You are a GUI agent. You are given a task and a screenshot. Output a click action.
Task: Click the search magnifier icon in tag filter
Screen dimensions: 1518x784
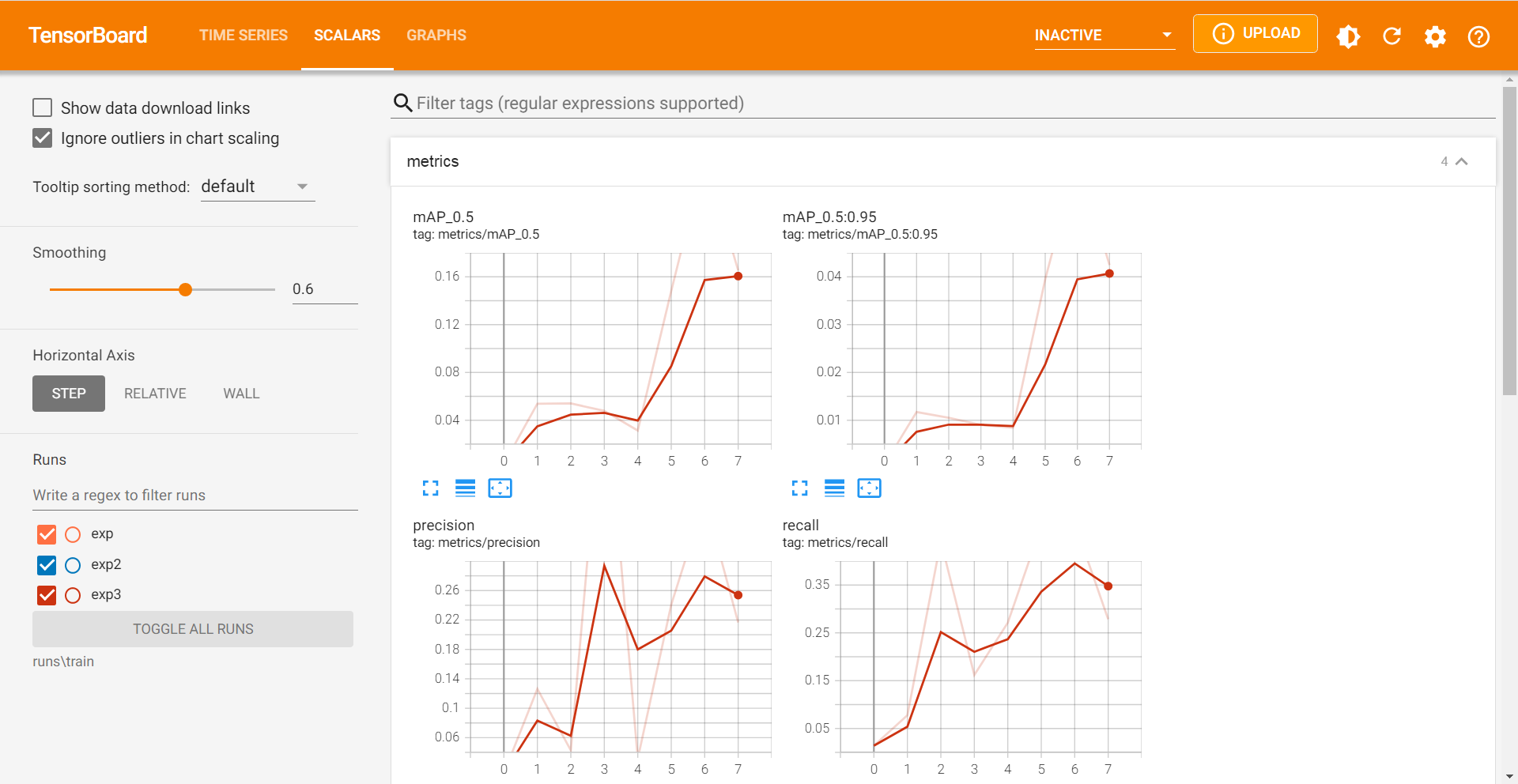(402, 103)
